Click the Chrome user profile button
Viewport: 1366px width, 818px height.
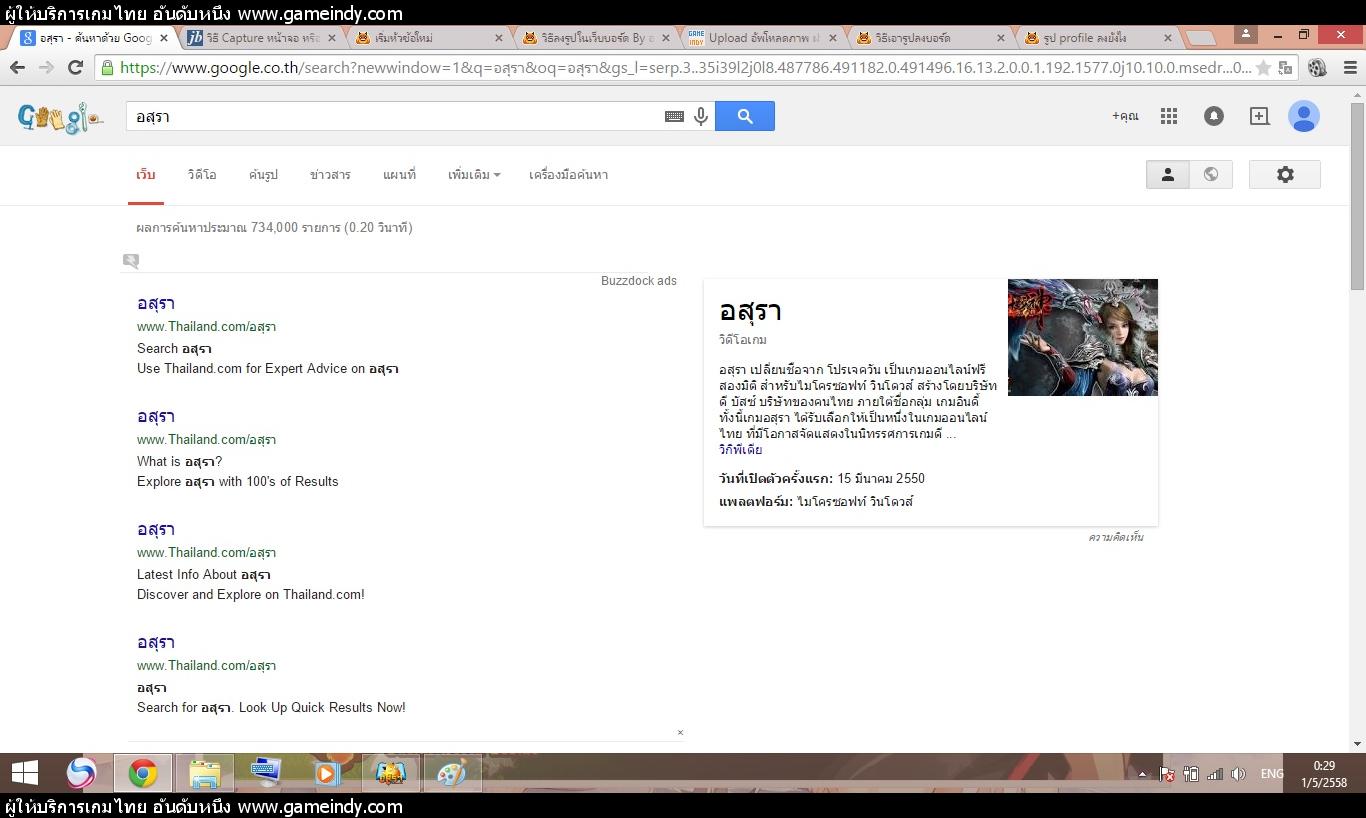tap(1245, 34)
